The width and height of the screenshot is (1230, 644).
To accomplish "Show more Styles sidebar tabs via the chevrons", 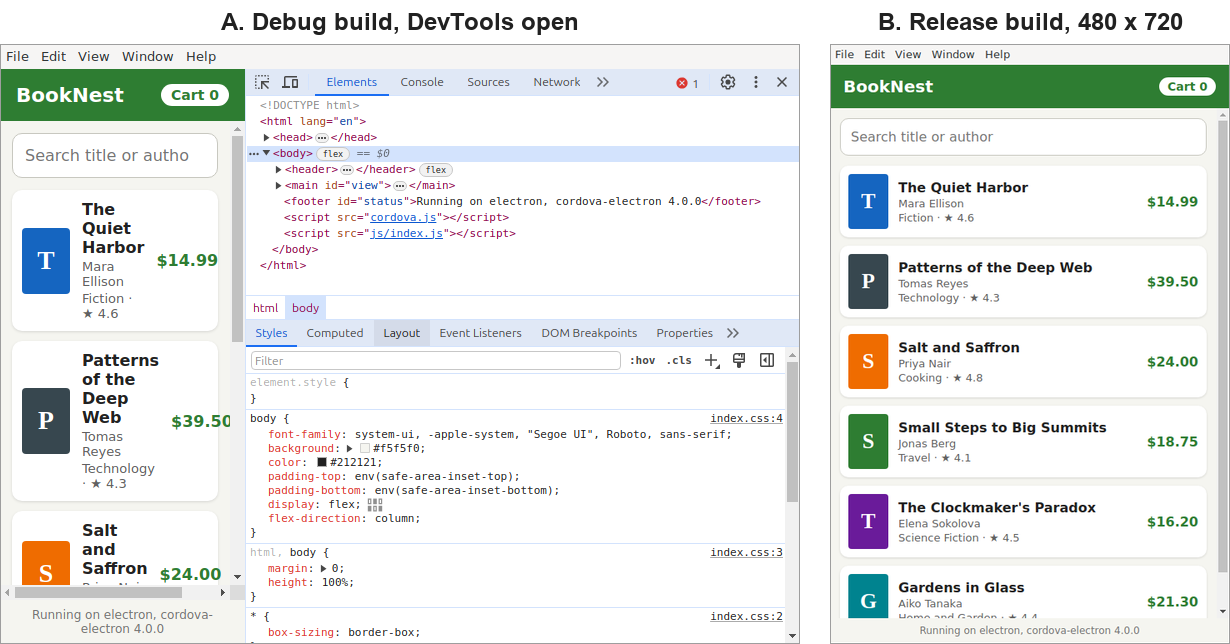I will [x=733, y=333].
